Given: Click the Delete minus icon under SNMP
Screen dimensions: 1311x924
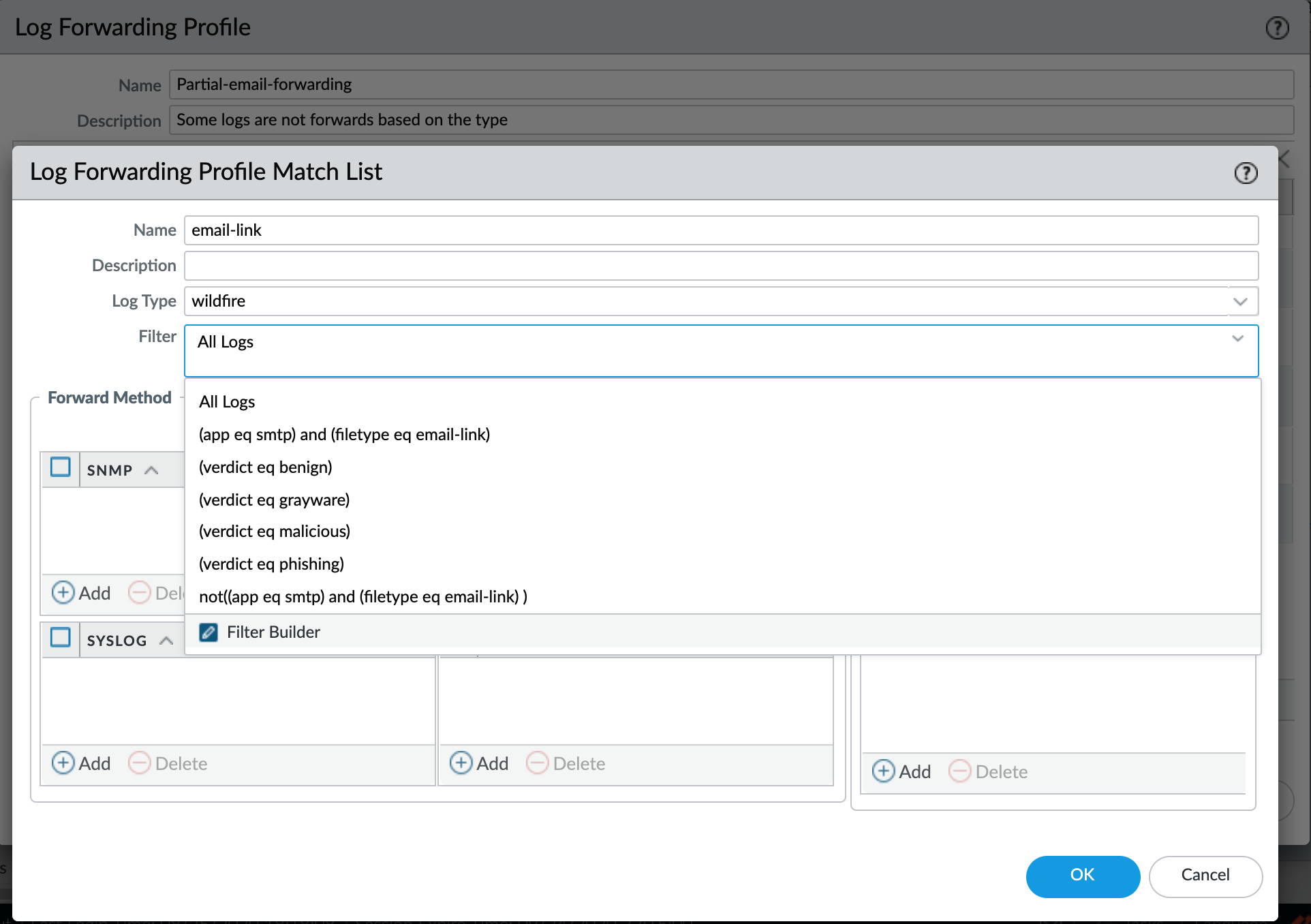Looking at the screenshot, I should point(140,593).
